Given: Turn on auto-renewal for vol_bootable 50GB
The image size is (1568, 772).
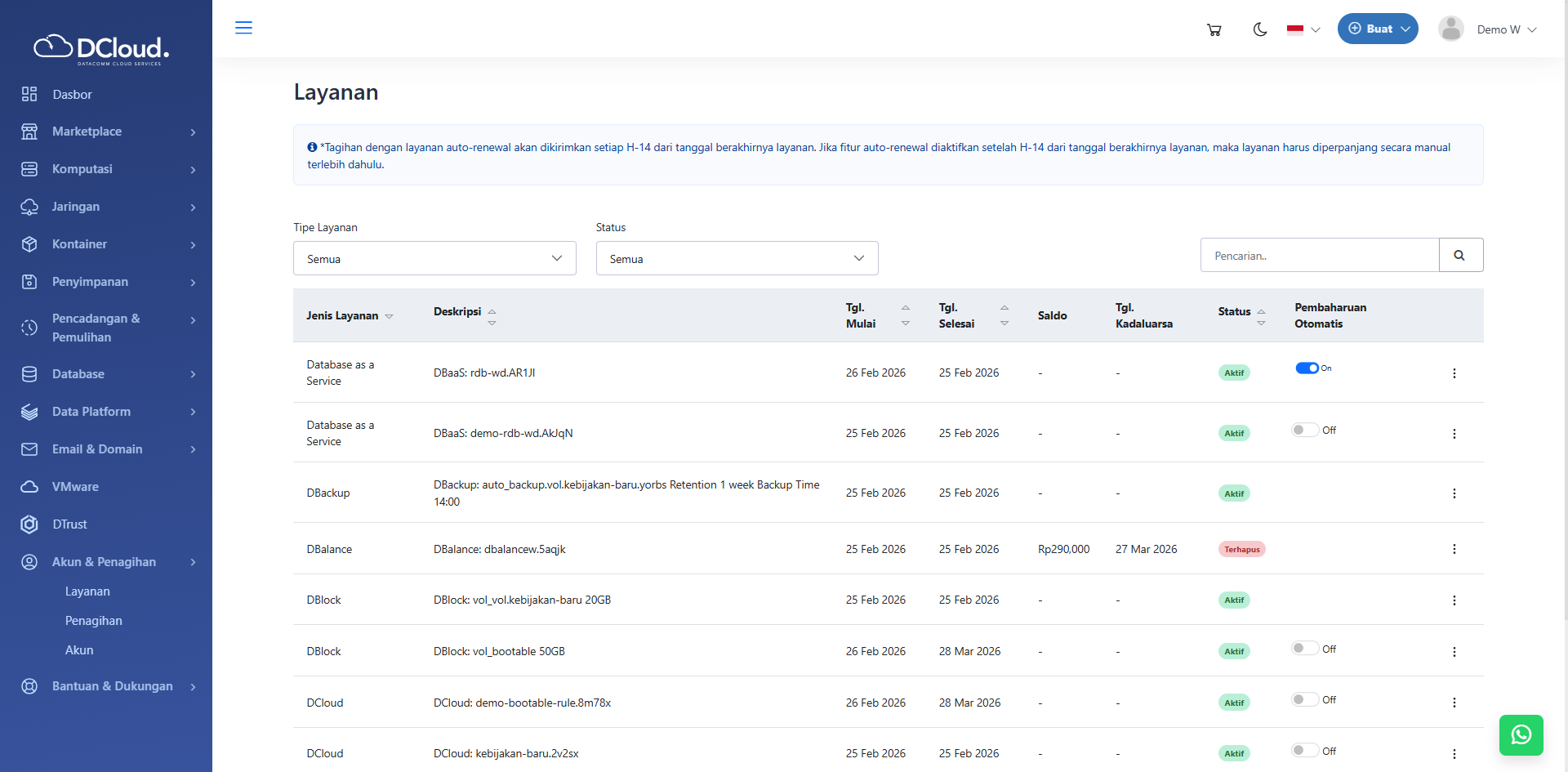Looking at the screenshot, I should (1304, 649).
